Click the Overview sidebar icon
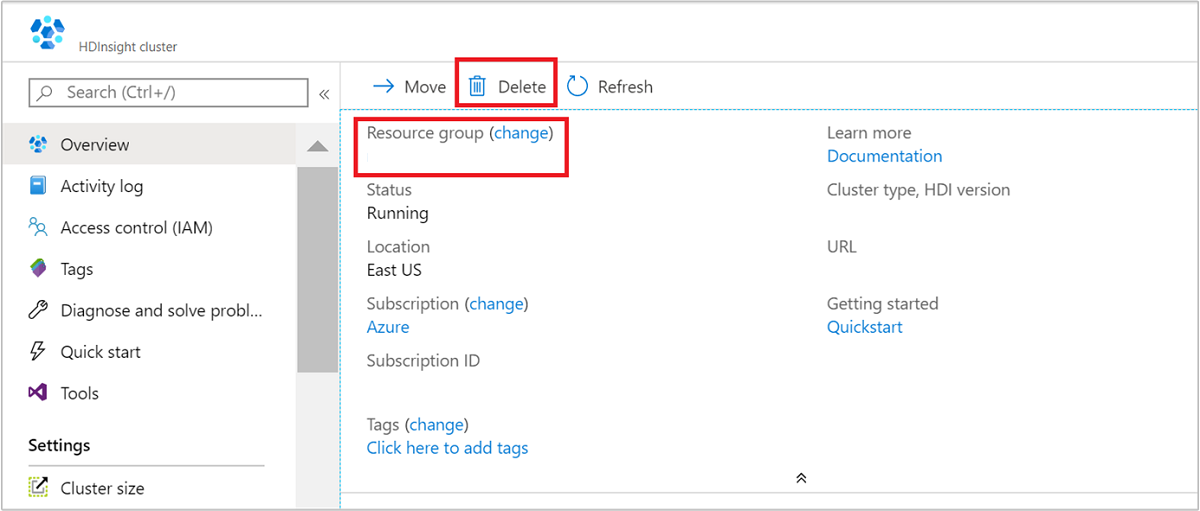1200x511 pixels. pos(38,145)
